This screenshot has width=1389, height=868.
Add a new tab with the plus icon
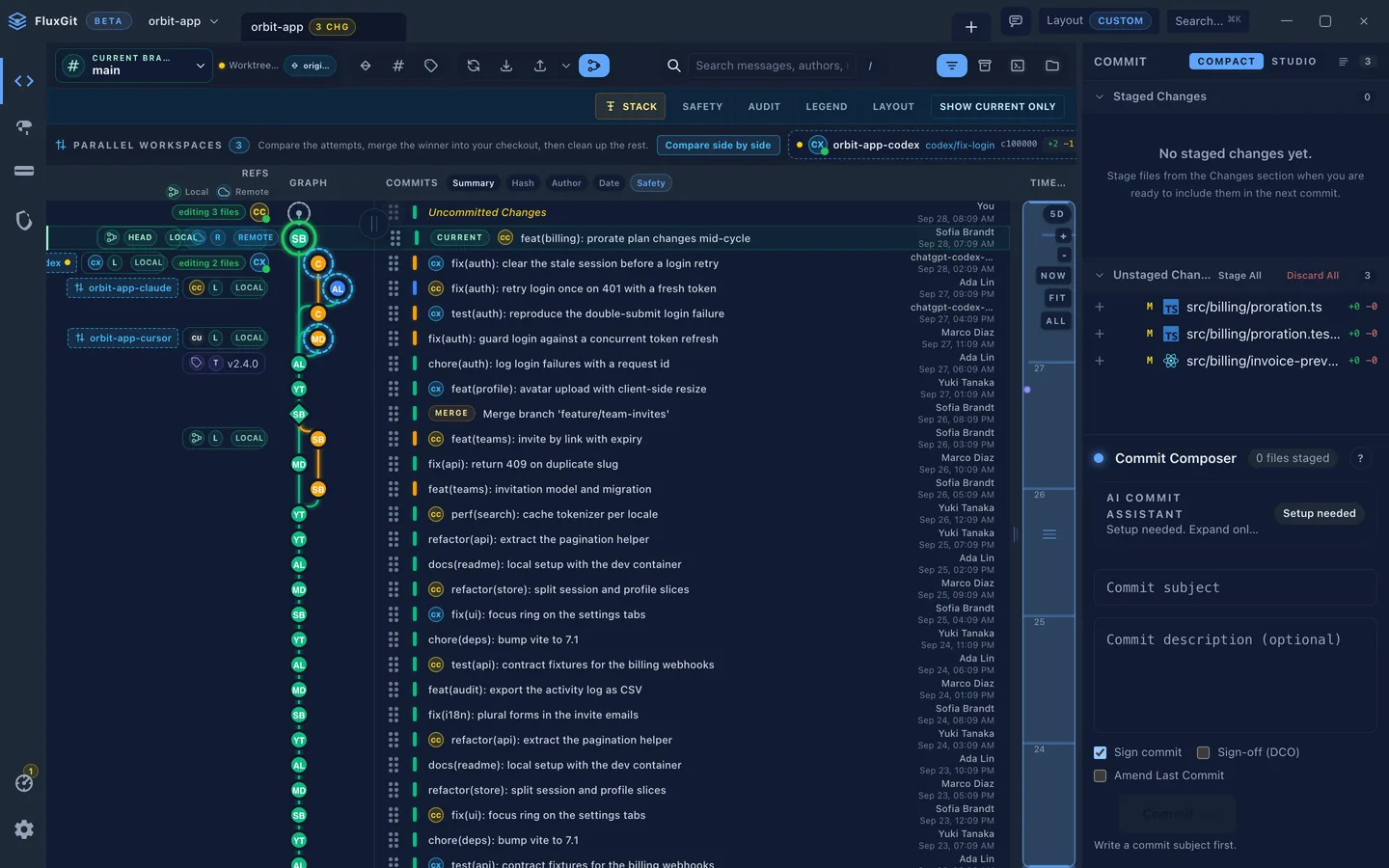971,26
